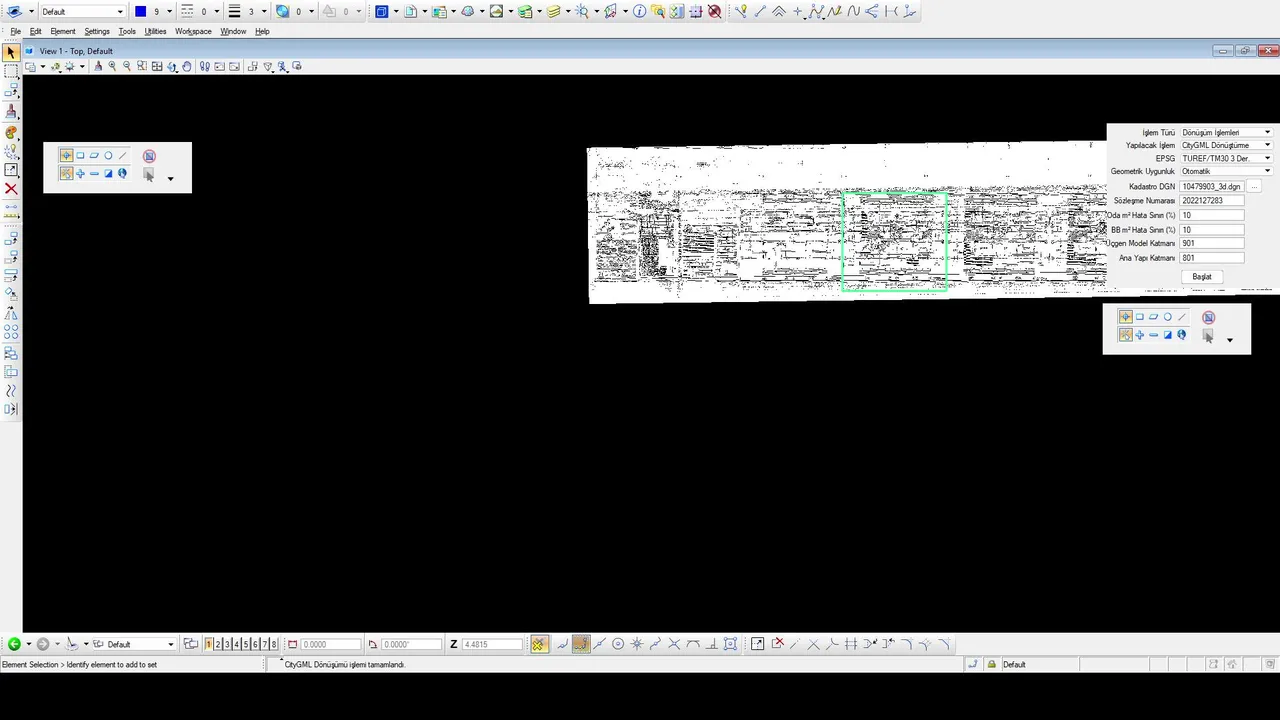This screenshot has width=1280, height=720.
Task: Zoom In using the view toolbar icon
Action: tap(112, 66)
